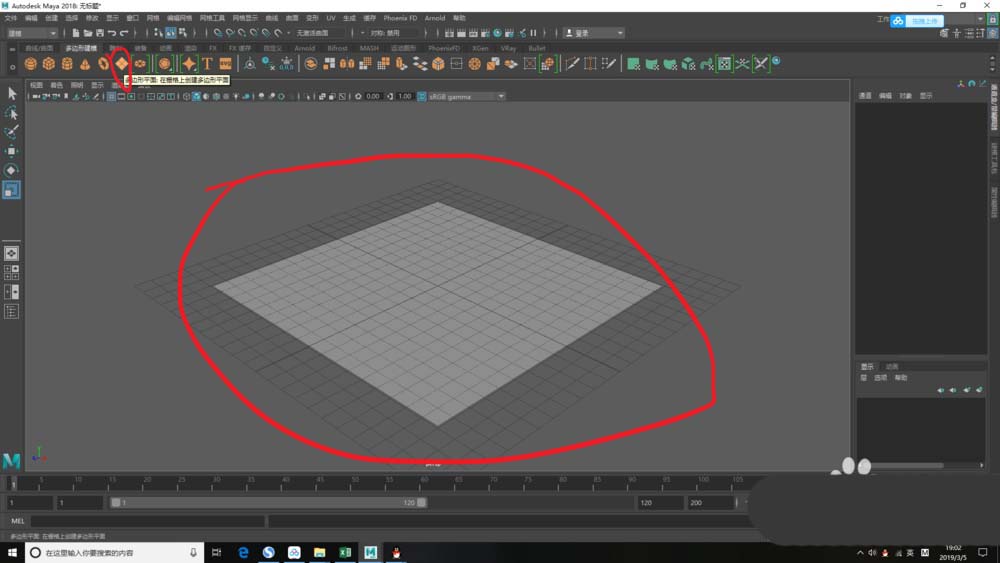Activate the Scale tool in left toolbox
This screenshot has height=563, width=1000.
(x=12, y=189)
